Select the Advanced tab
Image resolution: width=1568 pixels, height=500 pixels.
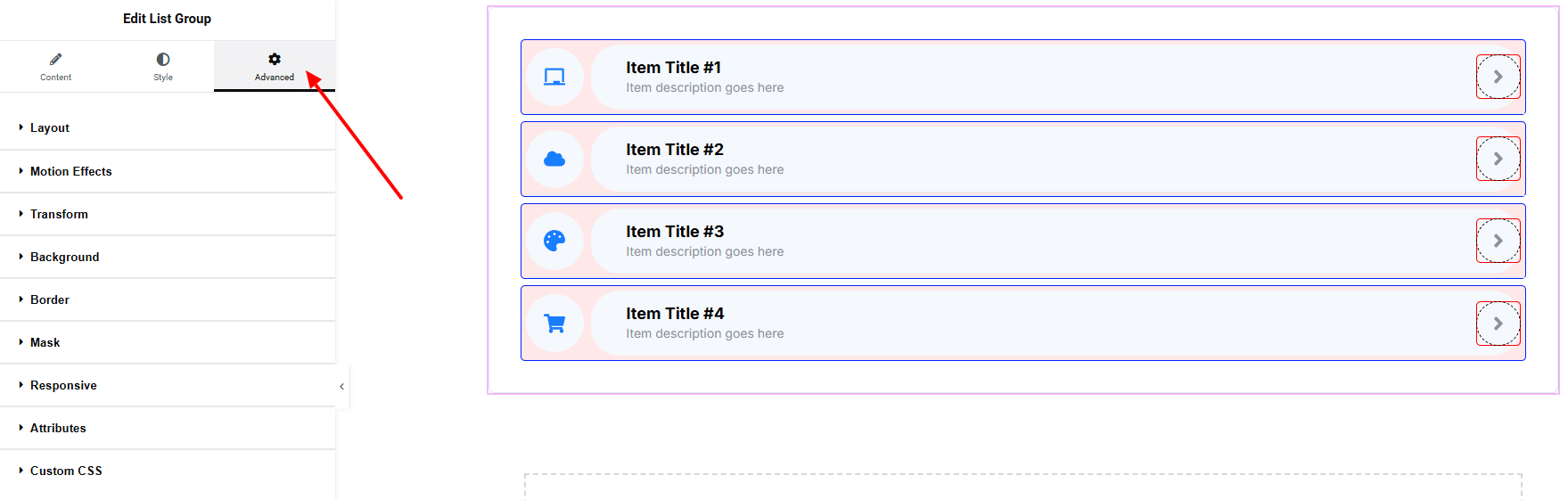[x=274, y=66]
